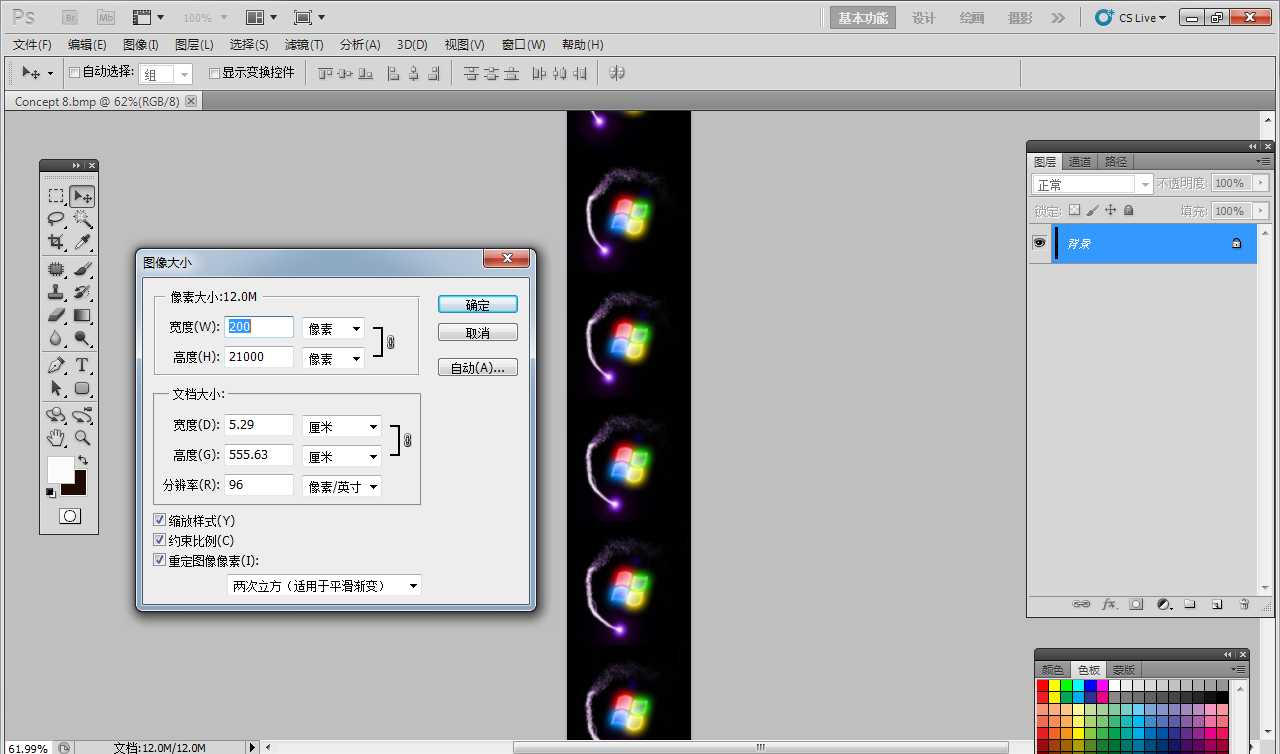Select the Zoom tool in the toolbox
This screenshot has height=754, width=1280.
82,438
